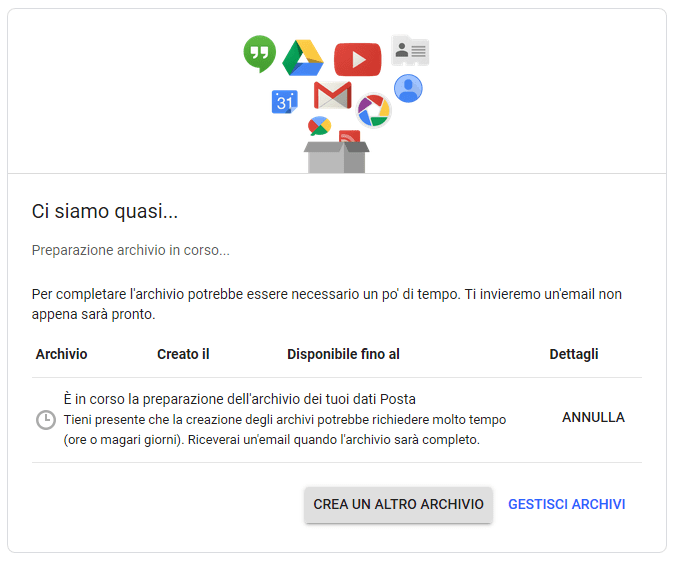
Task: Click the Gmail envelope icon
Action: pos(332,95)
